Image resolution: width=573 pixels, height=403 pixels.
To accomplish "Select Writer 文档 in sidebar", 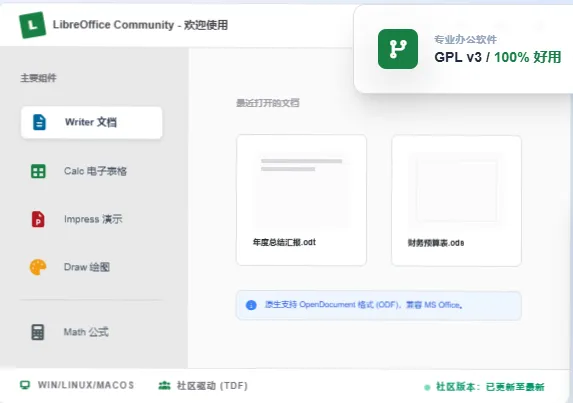I will 92,122.
